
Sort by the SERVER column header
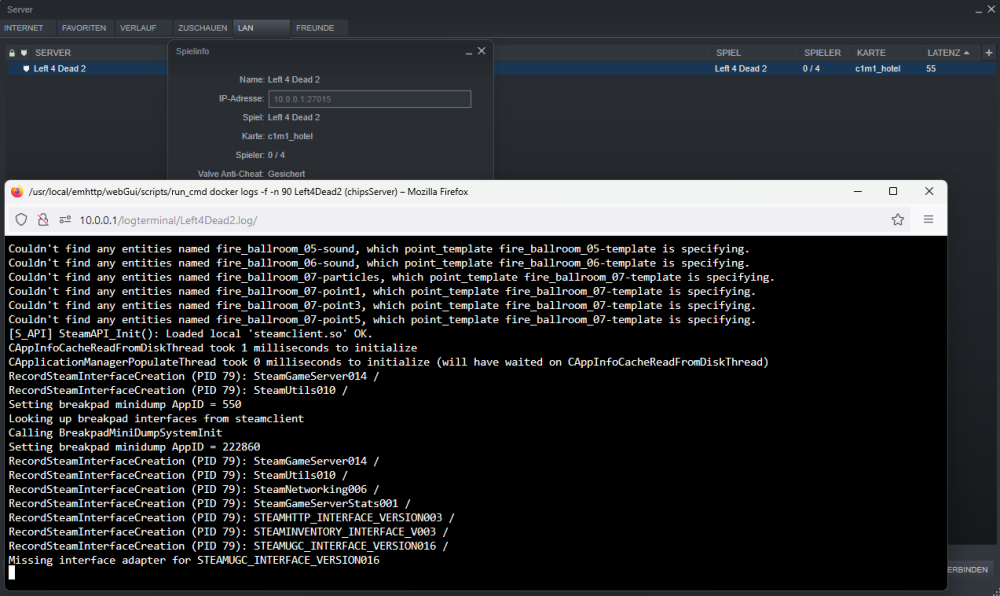53,53
